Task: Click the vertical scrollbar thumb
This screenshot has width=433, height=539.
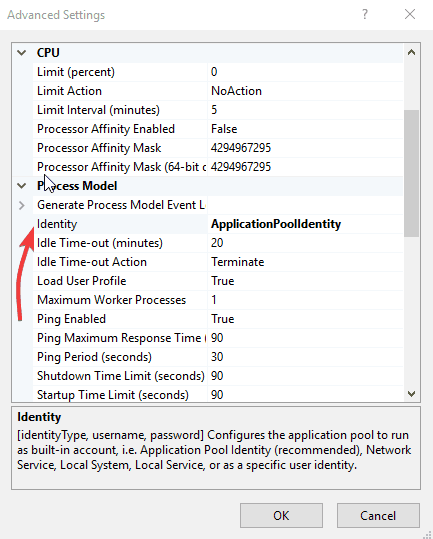Action: point(411,173)
